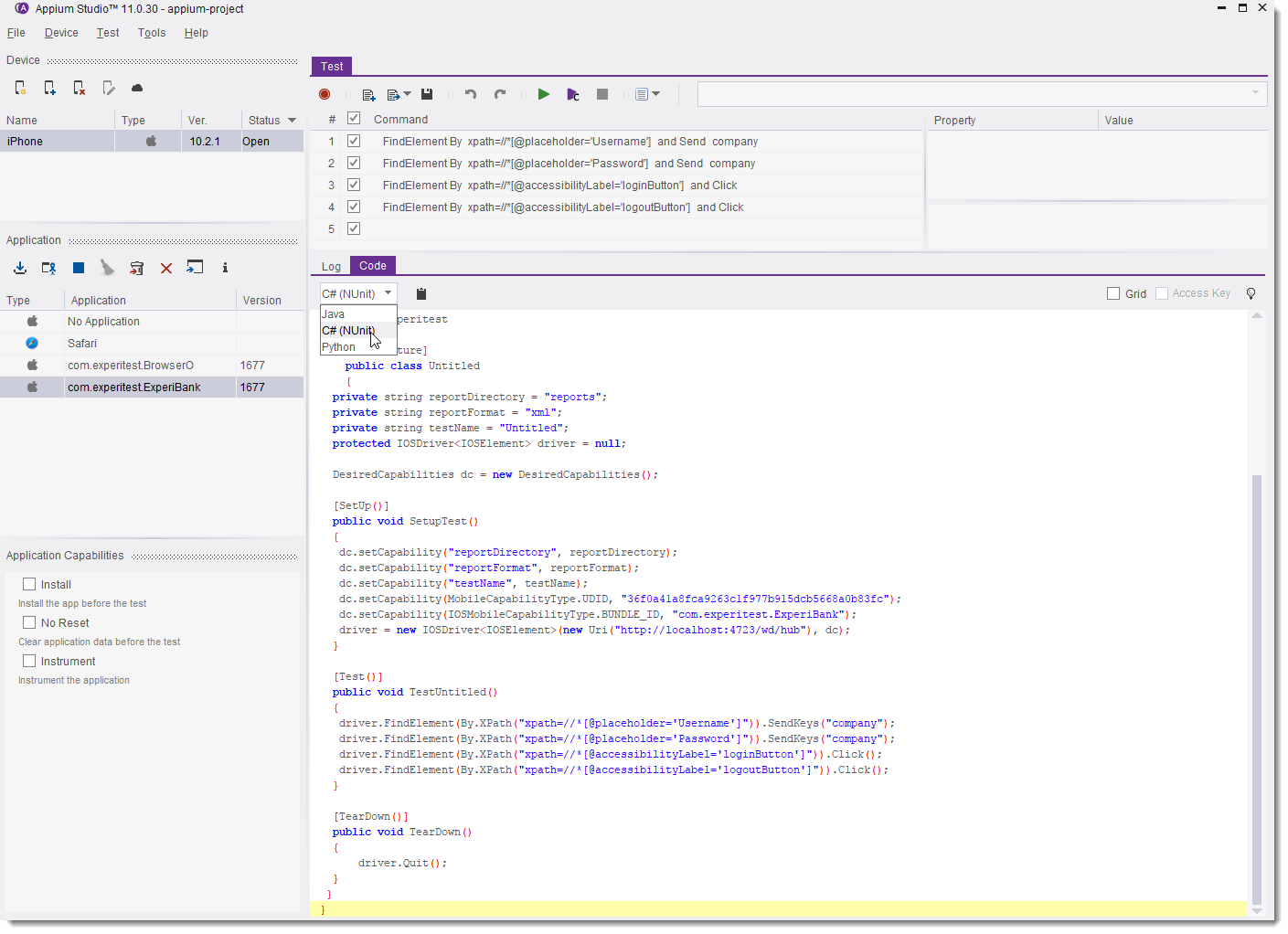
Task: Click the Name column header in Device table
Action: point(58,120)
